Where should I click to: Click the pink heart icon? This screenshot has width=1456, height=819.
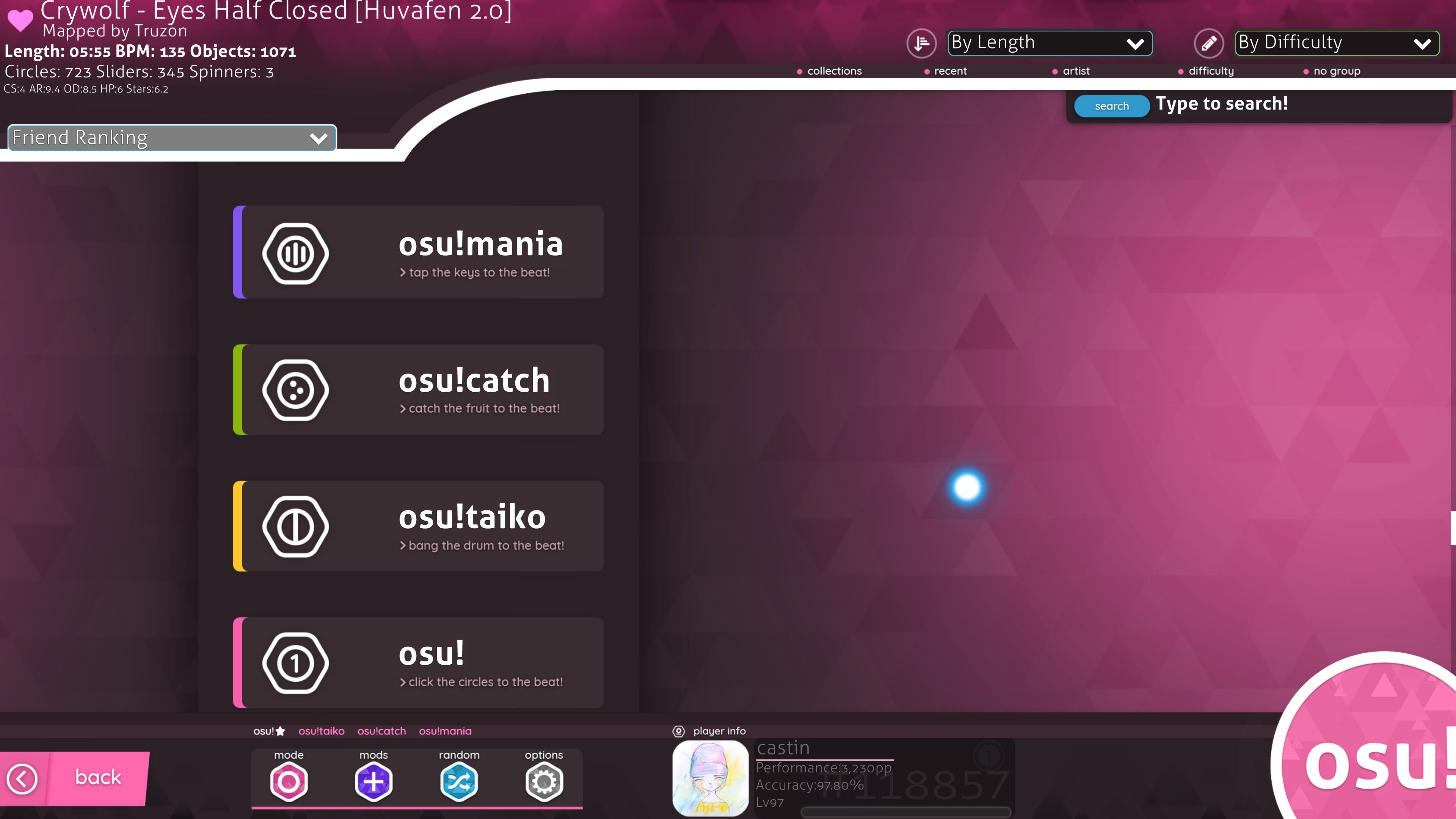point(20,20)
